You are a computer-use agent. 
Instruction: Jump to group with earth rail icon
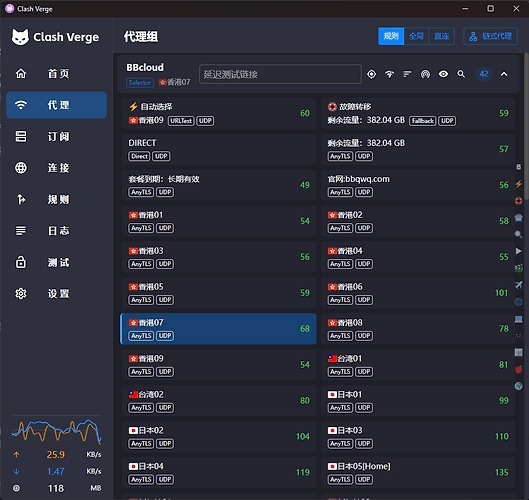(519, 386)
